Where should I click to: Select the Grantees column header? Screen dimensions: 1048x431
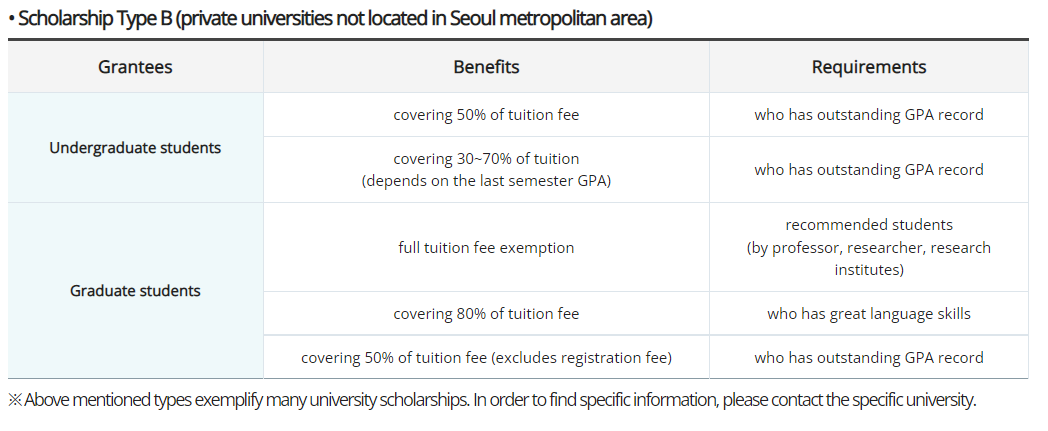coord(135,67)
